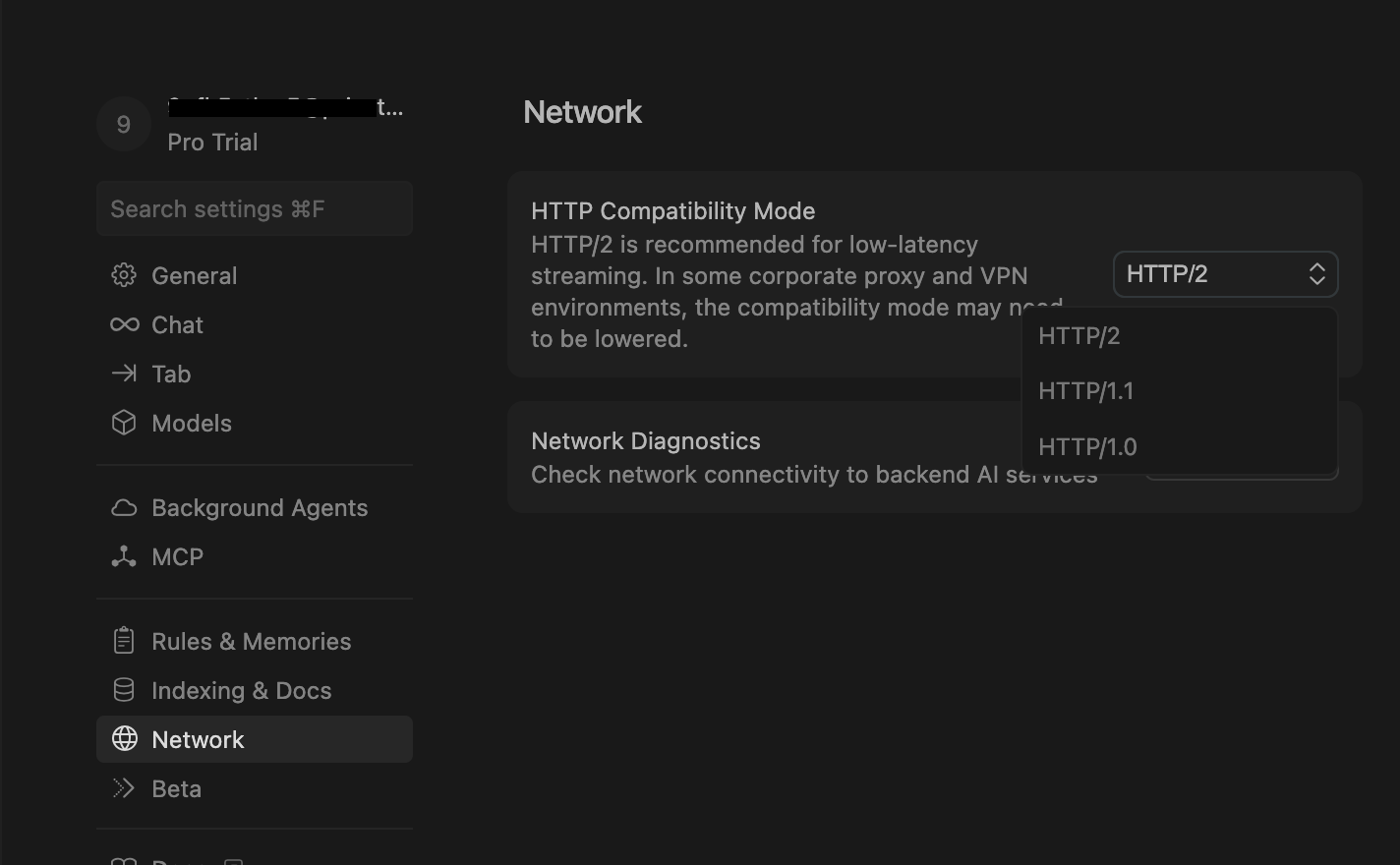Click the Rules & Memories clipboard icon

(x=124, y=640)
